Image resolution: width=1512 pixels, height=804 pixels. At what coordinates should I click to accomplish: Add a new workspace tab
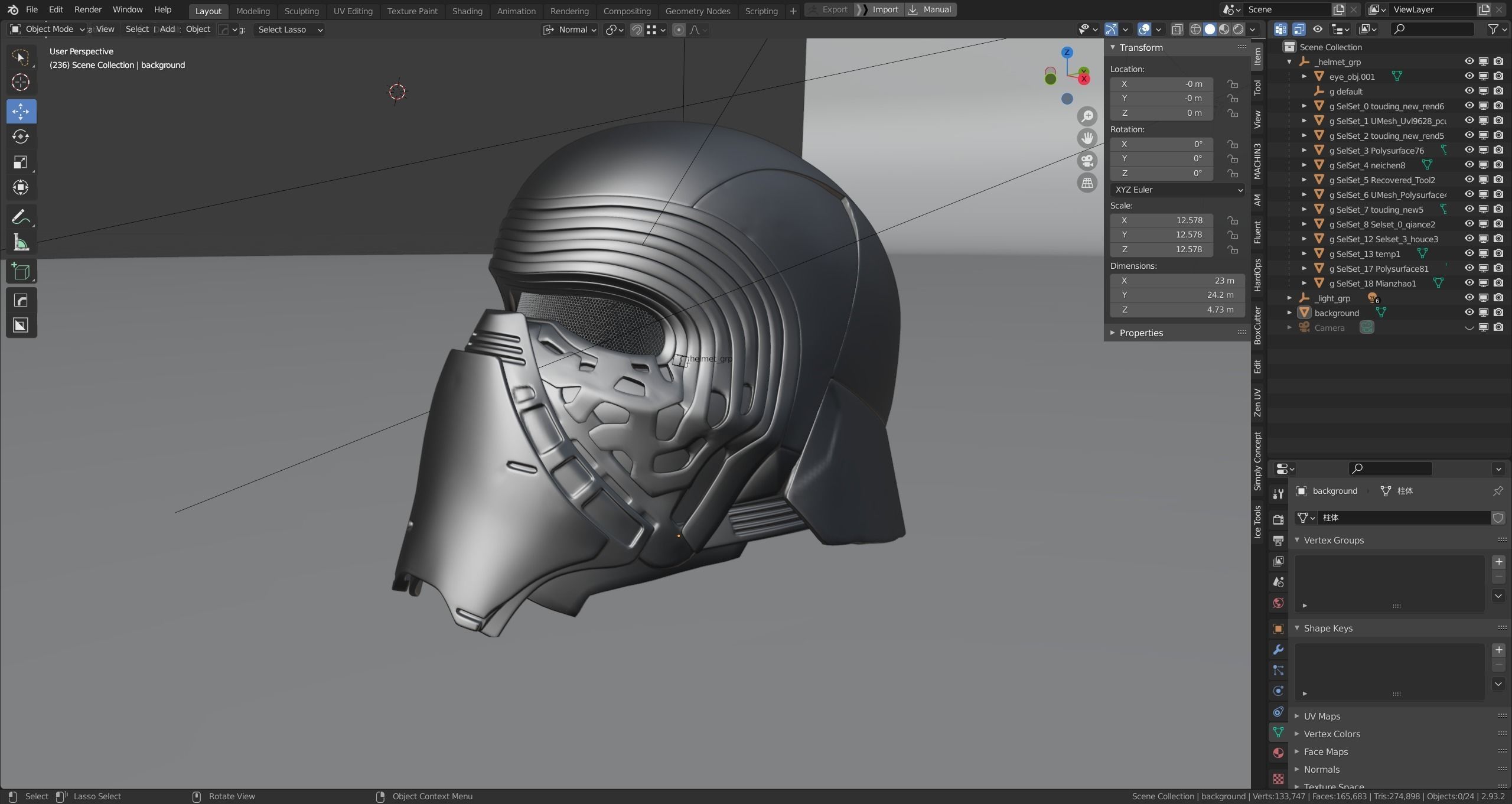pos(793,11)
